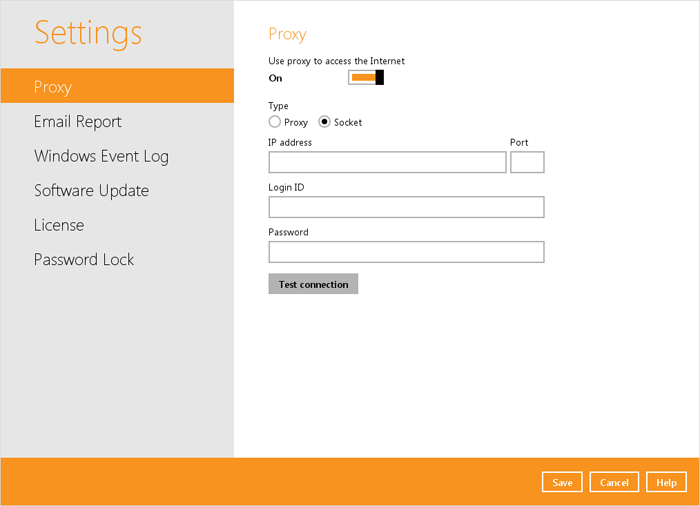Image resolution: width=700 pixels, height=506 pixels.
Task: Go to Windows Event Log settings
Action: 101,156
